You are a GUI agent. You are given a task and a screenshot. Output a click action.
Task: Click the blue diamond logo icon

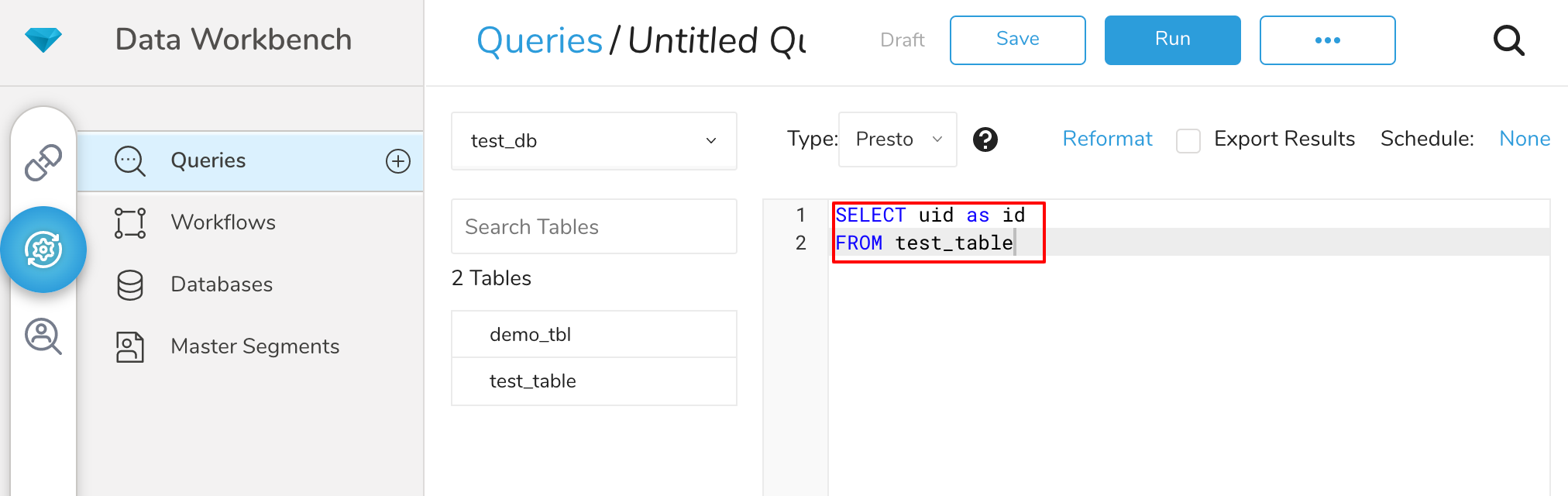point(43,40)
